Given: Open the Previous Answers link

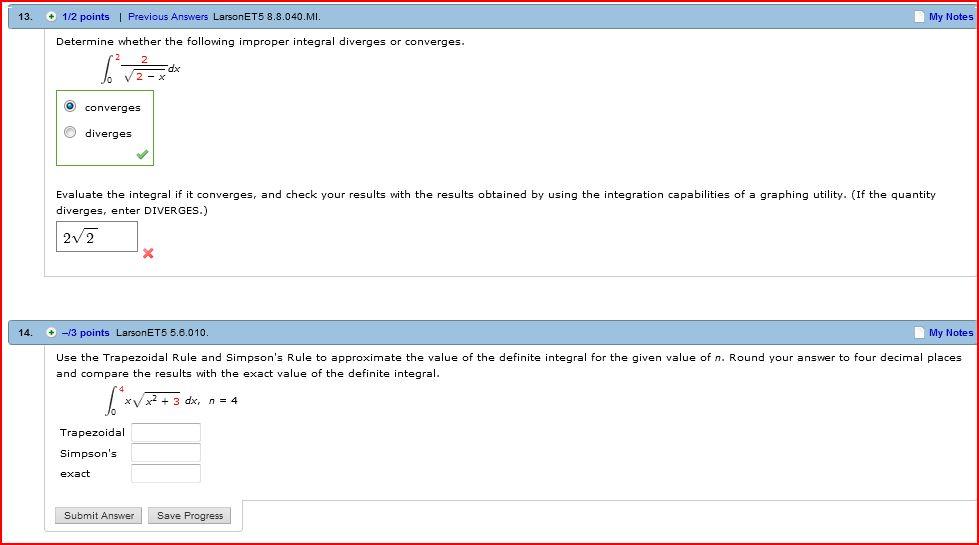Looking at the screenshot, I should coord(168,17).
